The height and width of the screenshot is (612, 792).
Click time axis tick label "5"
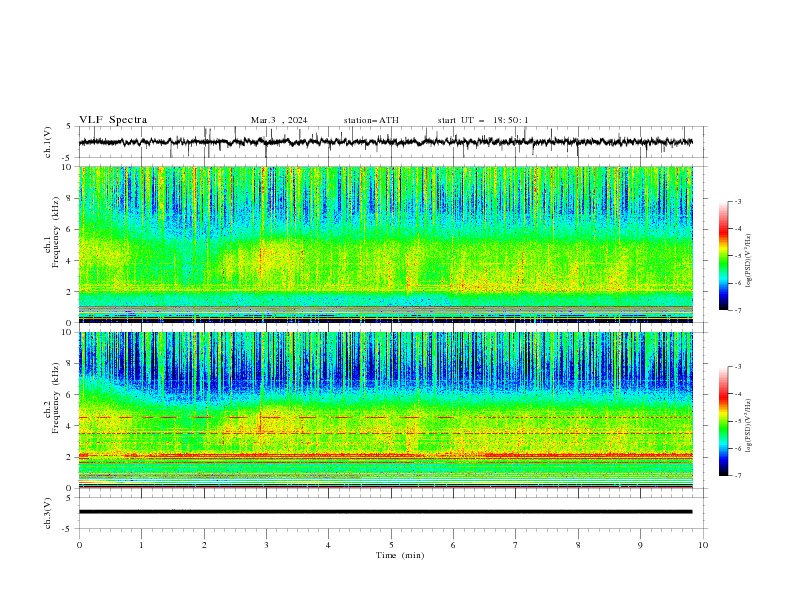[391, 545]
